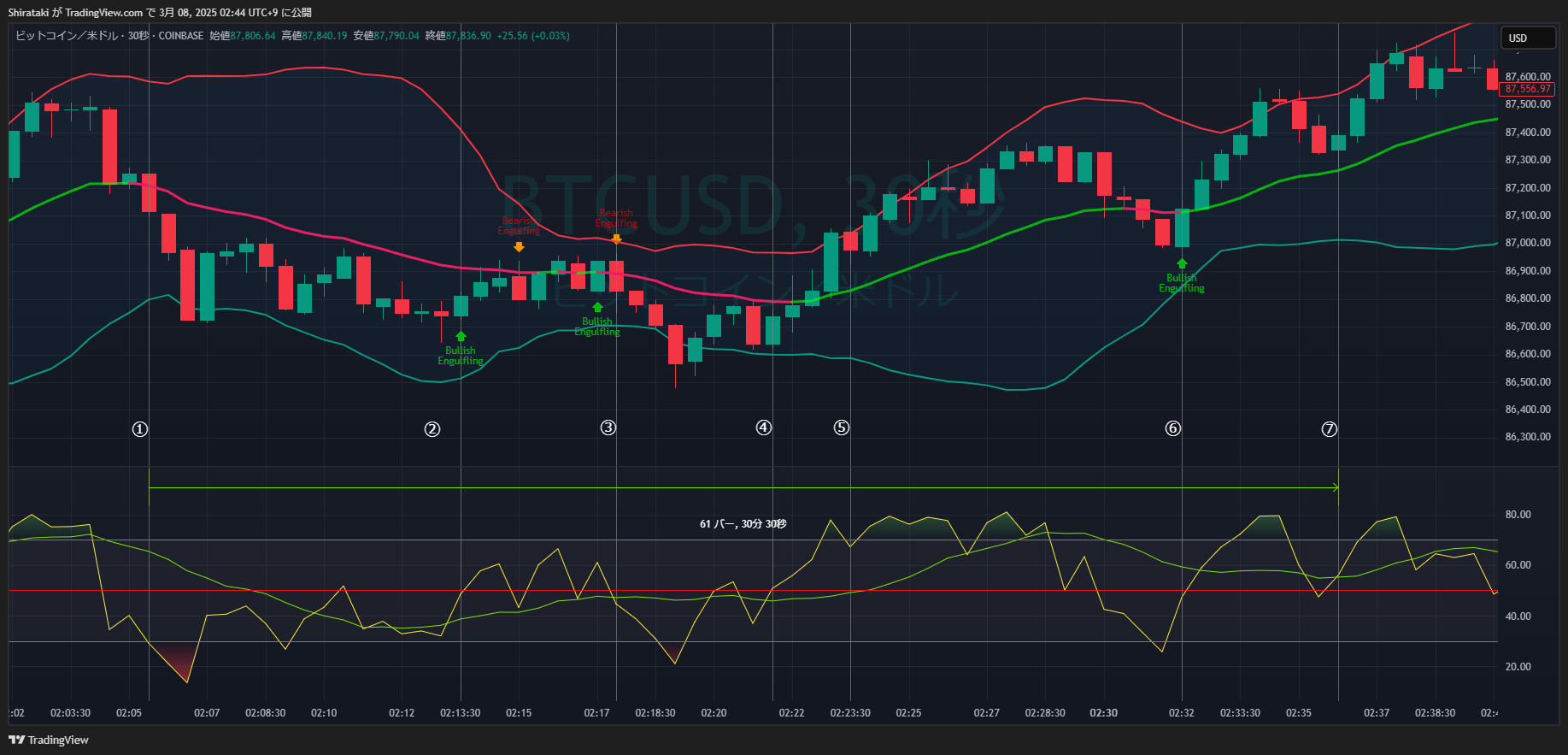The width and height of the screenshot is (1568, 755).
Task: Click the 02:22 time axis label
Action: point(791,713)
